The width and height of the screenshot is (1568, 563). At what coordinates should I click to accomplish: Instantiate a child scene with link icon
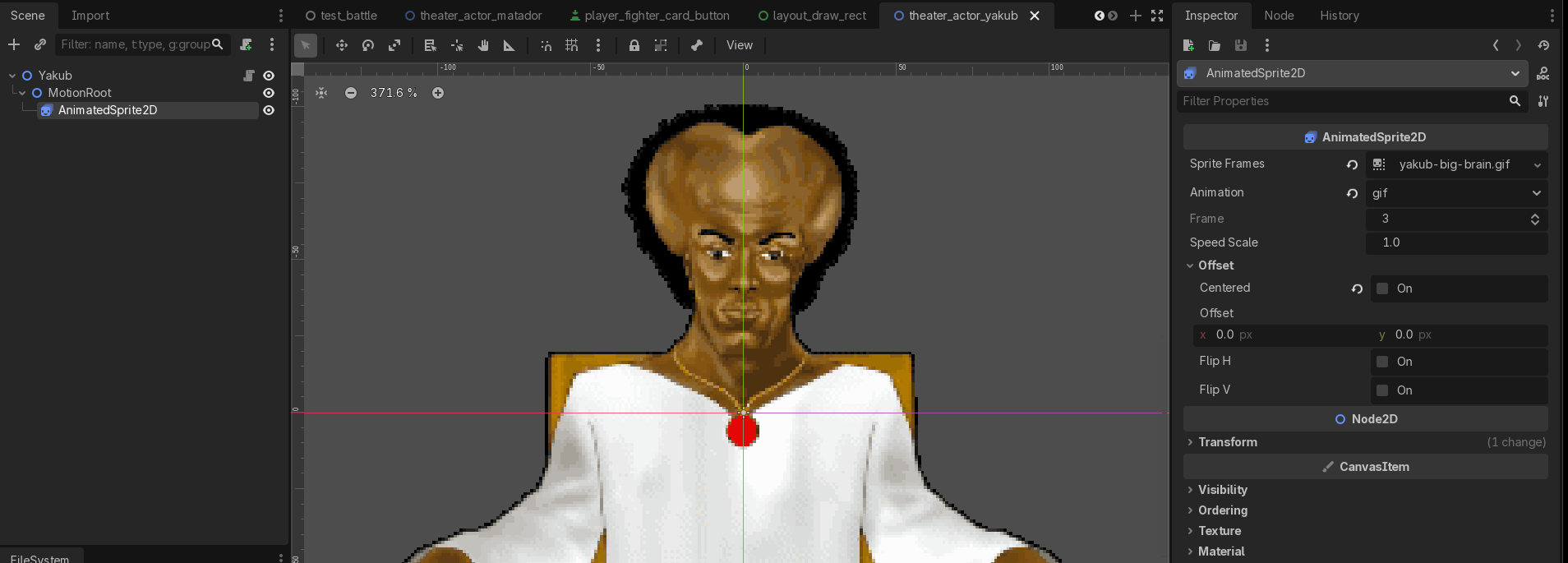39,44
